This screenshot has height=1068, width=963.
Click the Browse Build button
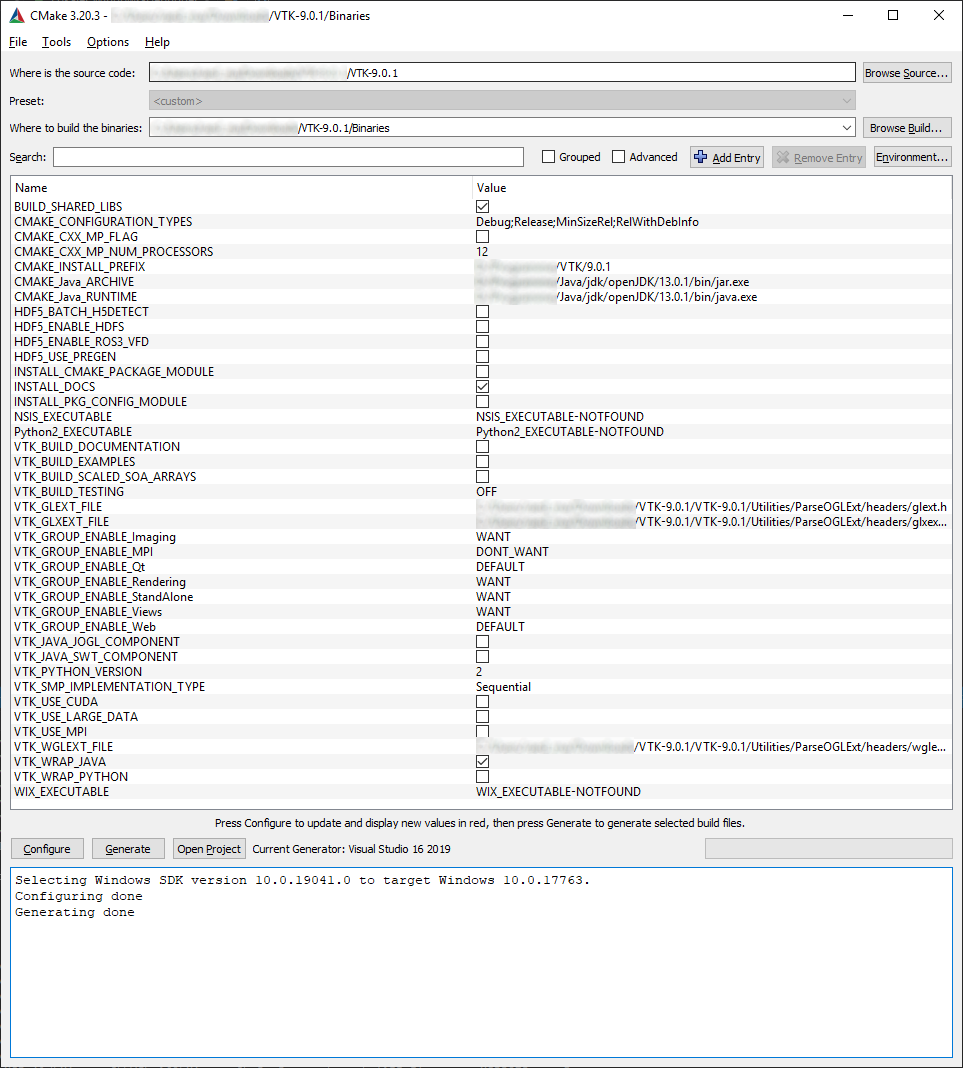point(906,127)
